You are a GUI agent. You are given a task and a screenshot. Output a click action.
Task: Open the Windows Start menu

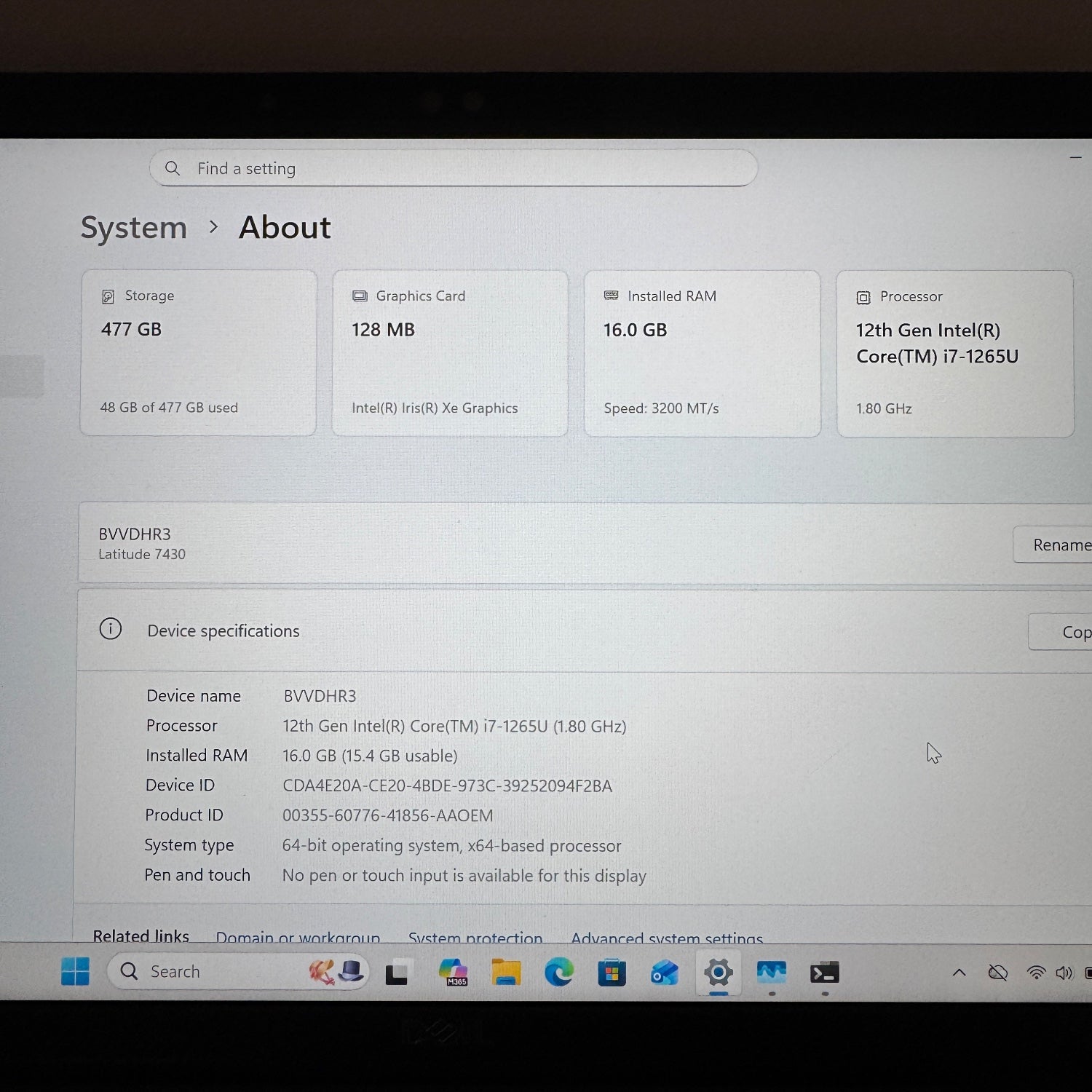[x=75, y=971]
